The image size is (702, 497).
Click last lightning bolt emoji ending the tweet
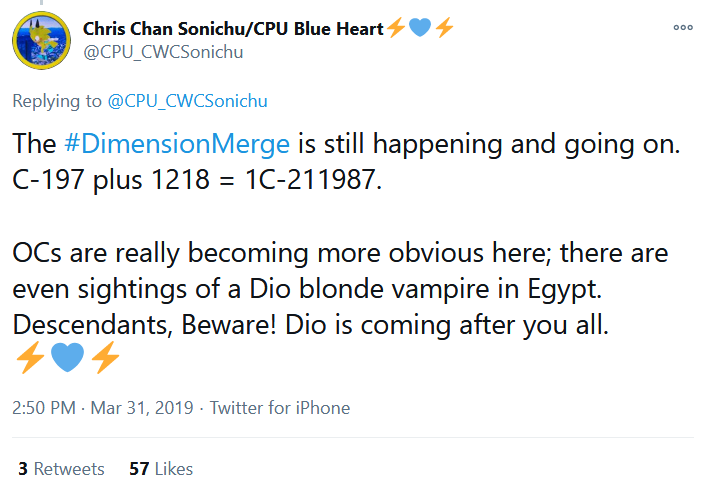point(105,357)
